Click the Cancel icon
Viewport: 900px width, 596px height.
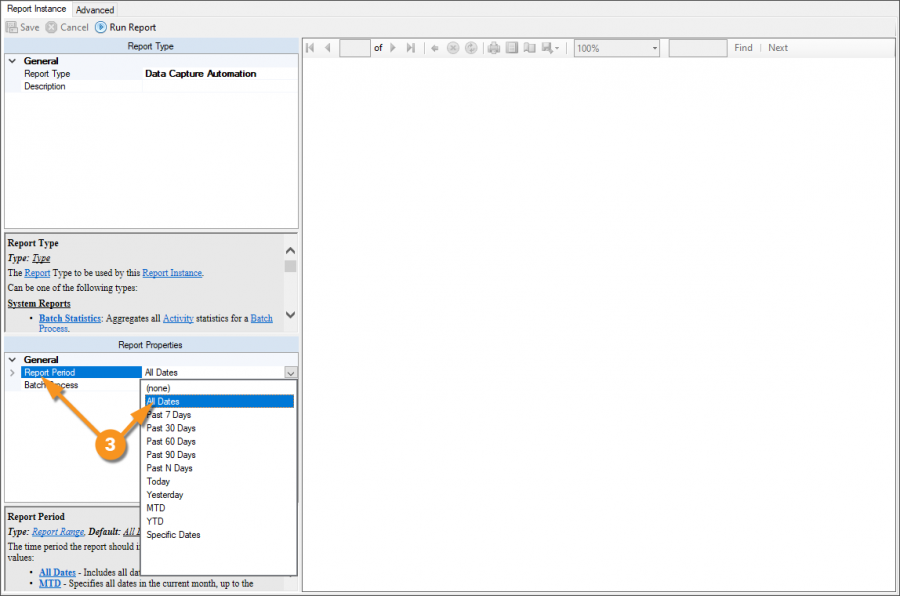click(x=52, y=27)
